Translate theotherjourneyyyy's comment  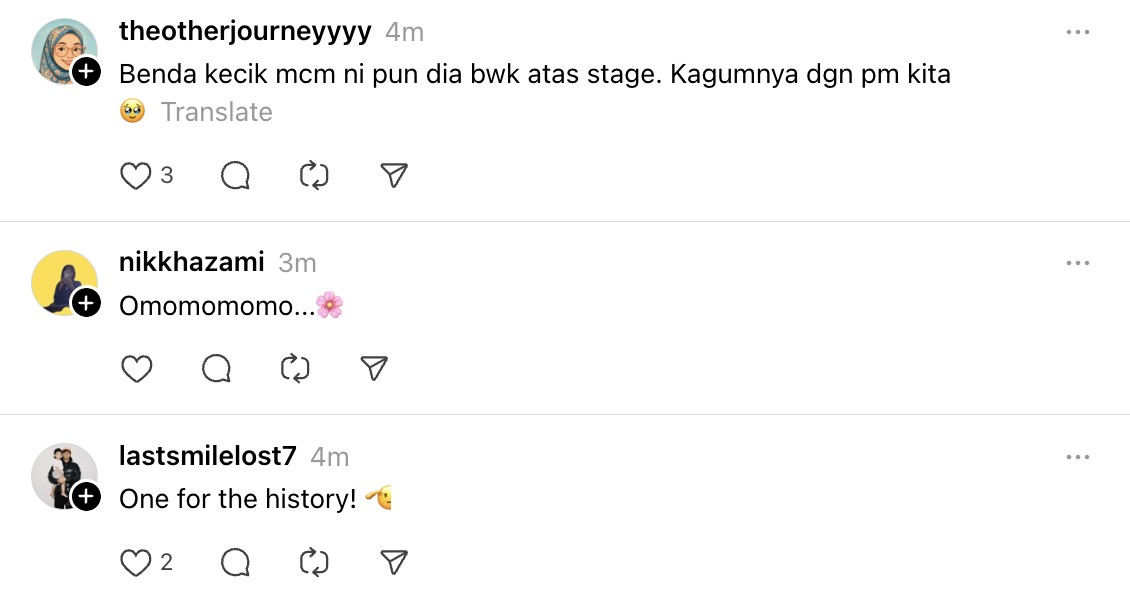click(x=216, y=112)
